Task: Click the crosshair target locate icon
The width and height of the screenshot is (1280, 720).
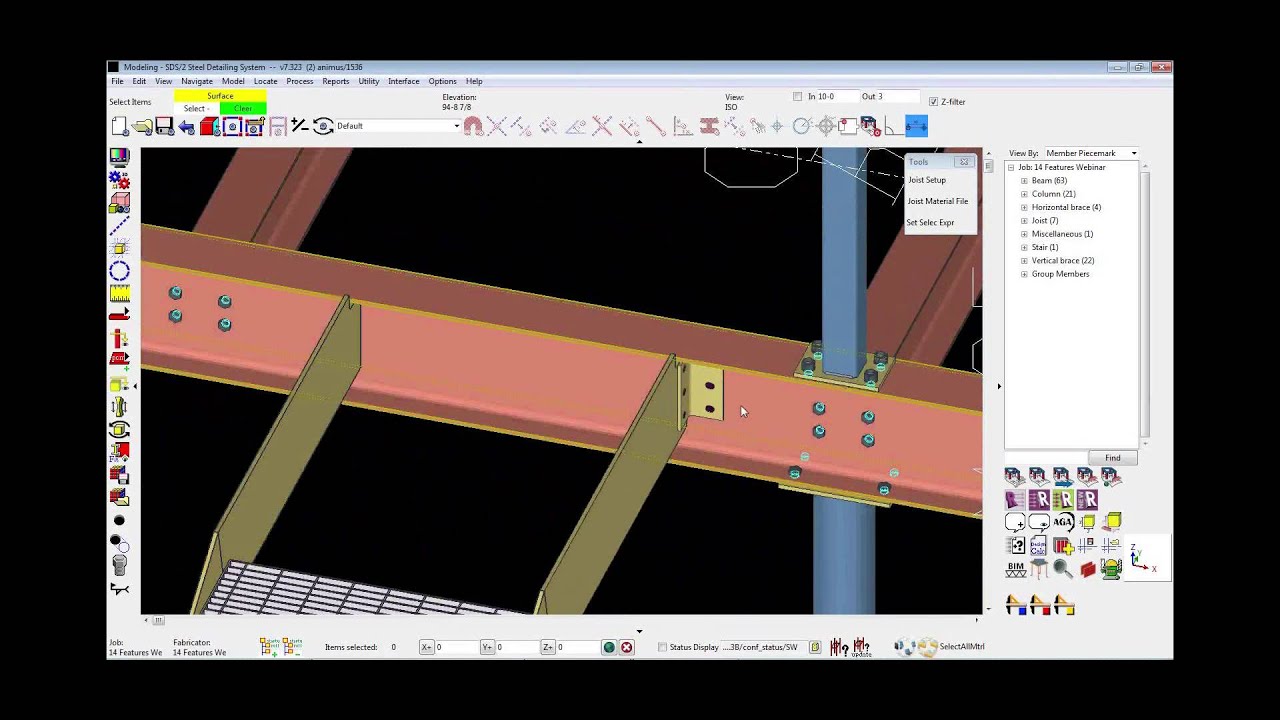Action: [826, 126]
